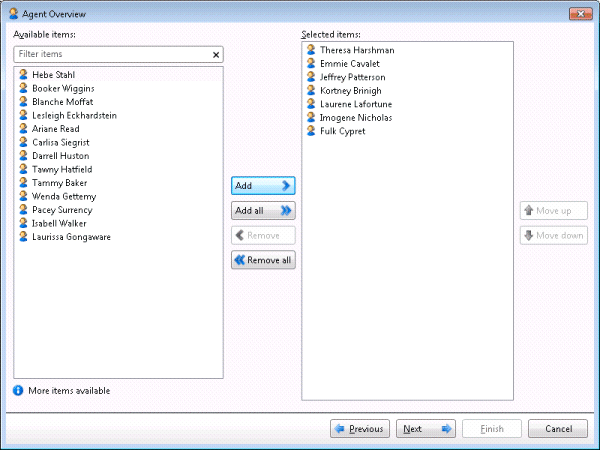600x450 pixels.
Task: Select Jeffrey Patterson in selected items
Action: 352,77
